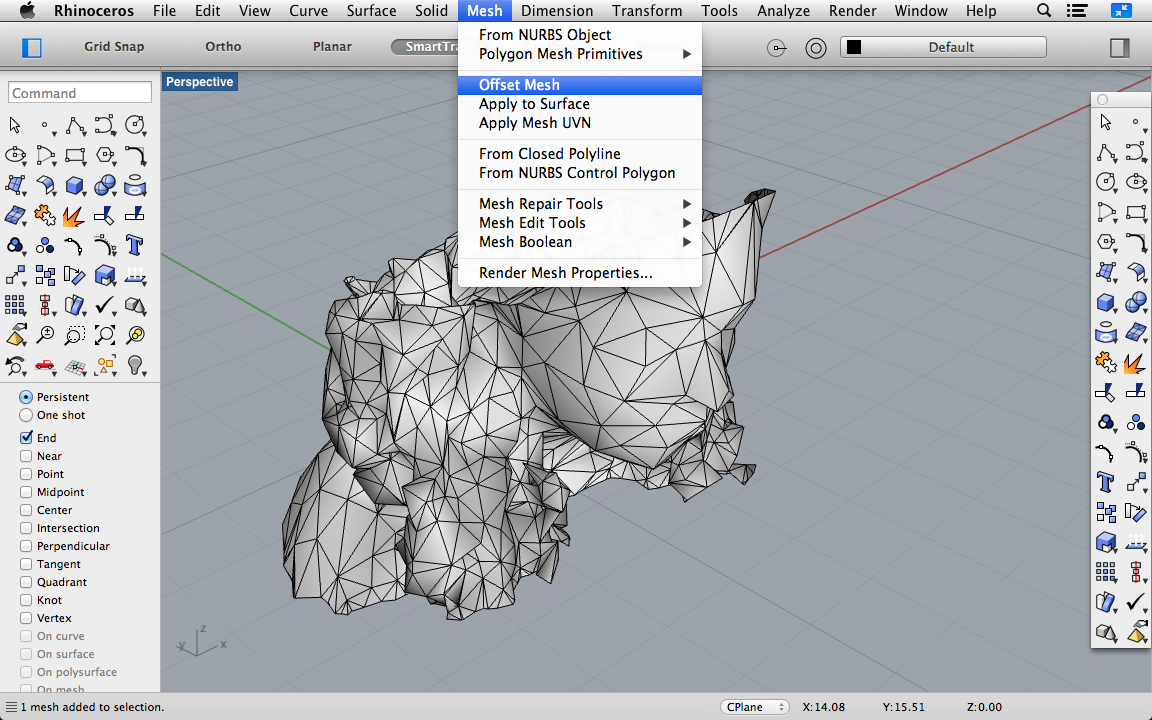Click the checkmark Check tool in the left toolbar
The height and width of the screenshot is (720, 1152).
[x=105, y=305]
